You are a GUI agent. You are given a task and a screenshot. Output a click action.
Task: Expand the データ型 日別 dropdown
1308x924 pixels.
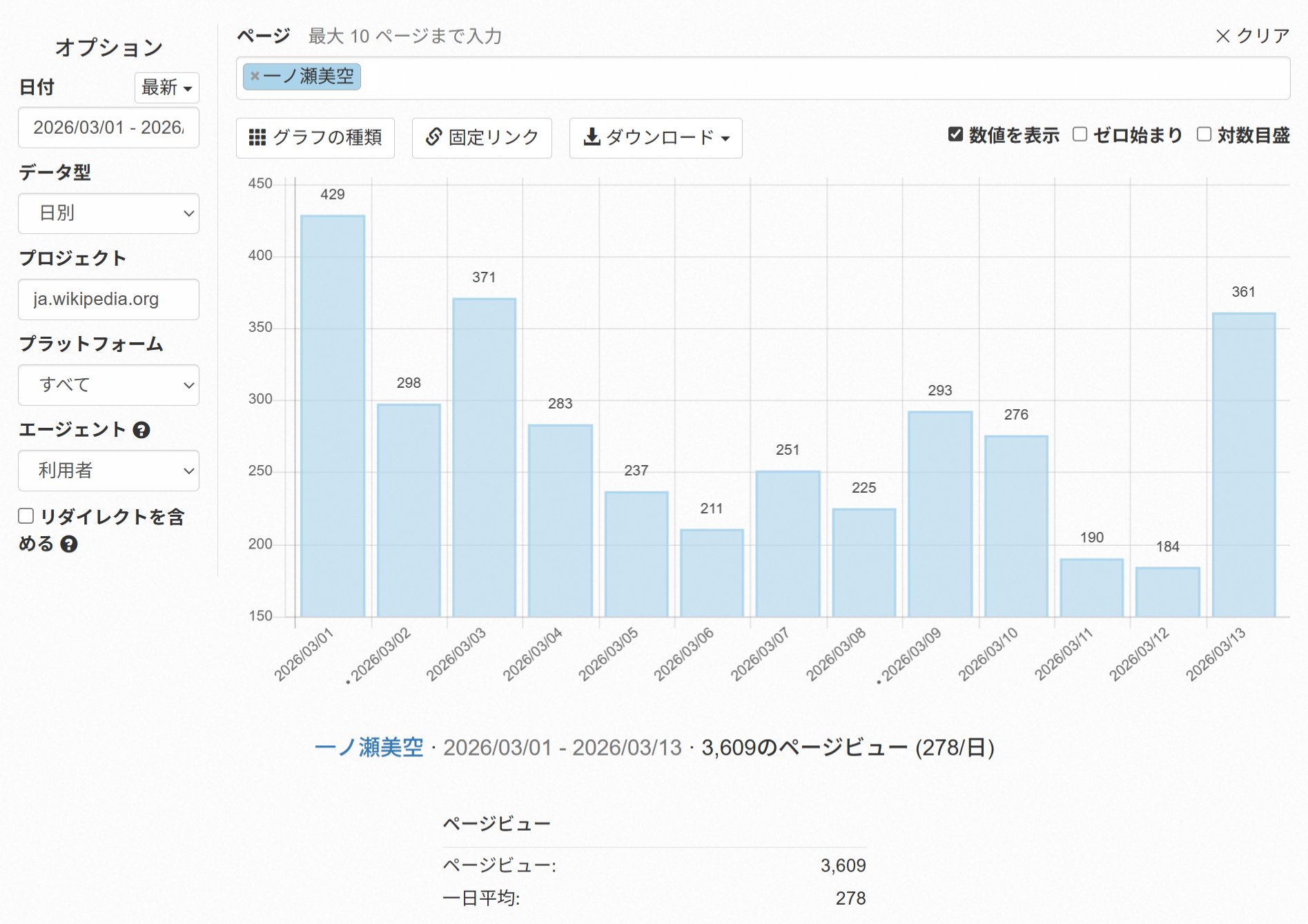coord(108,213)
